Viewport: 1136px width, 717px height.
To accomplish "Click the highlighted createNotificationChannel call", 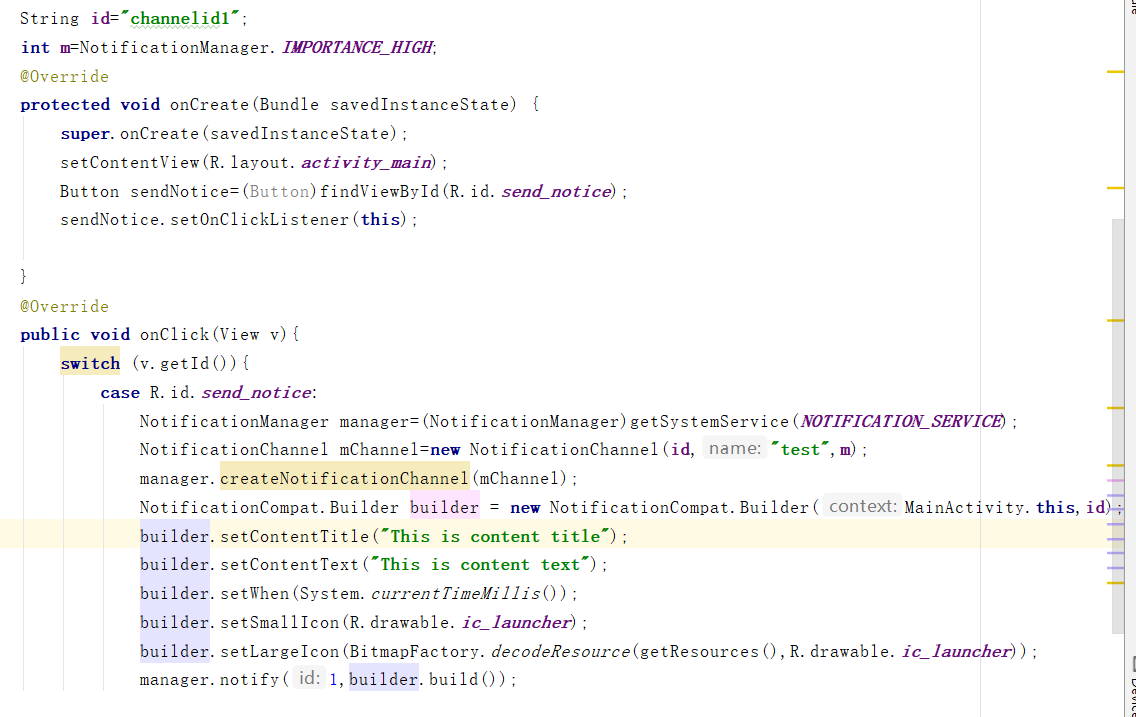I will point(345,478).
